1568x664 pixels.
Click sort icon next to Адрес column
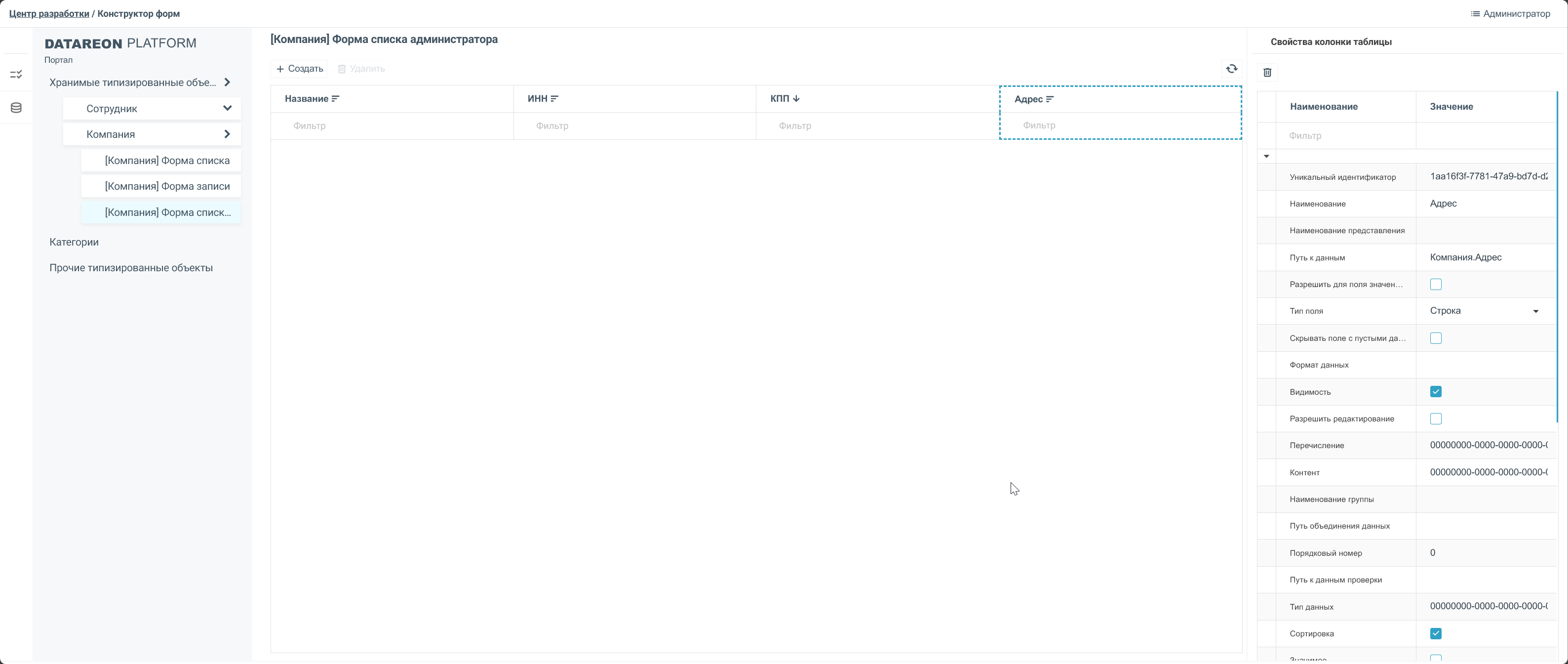click(1050, 99)
